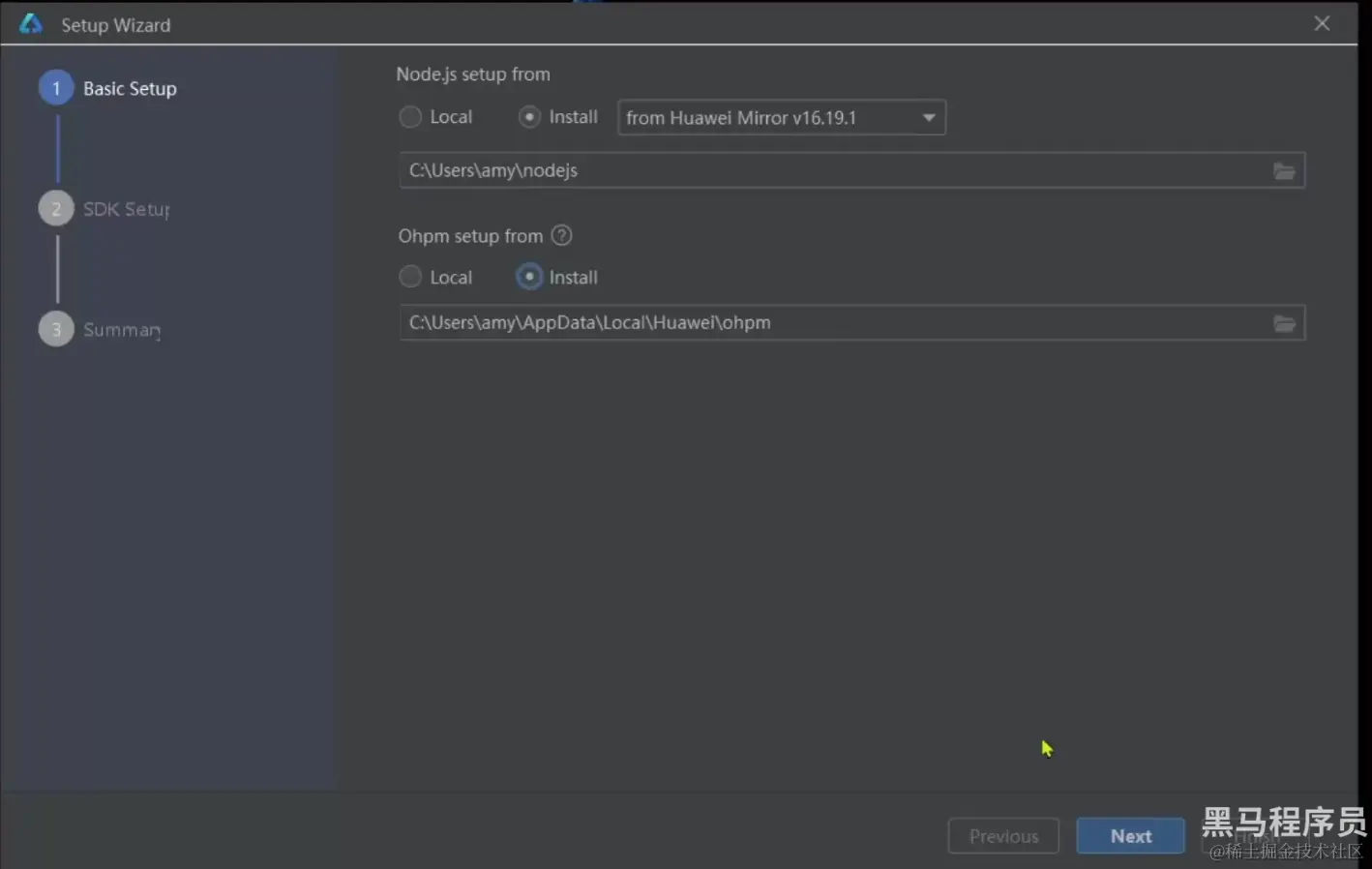Click the "Ohpm setup from" label
Image resolution: width=1372 pixels, height=869 pixels.
click(x=470, y=236)
